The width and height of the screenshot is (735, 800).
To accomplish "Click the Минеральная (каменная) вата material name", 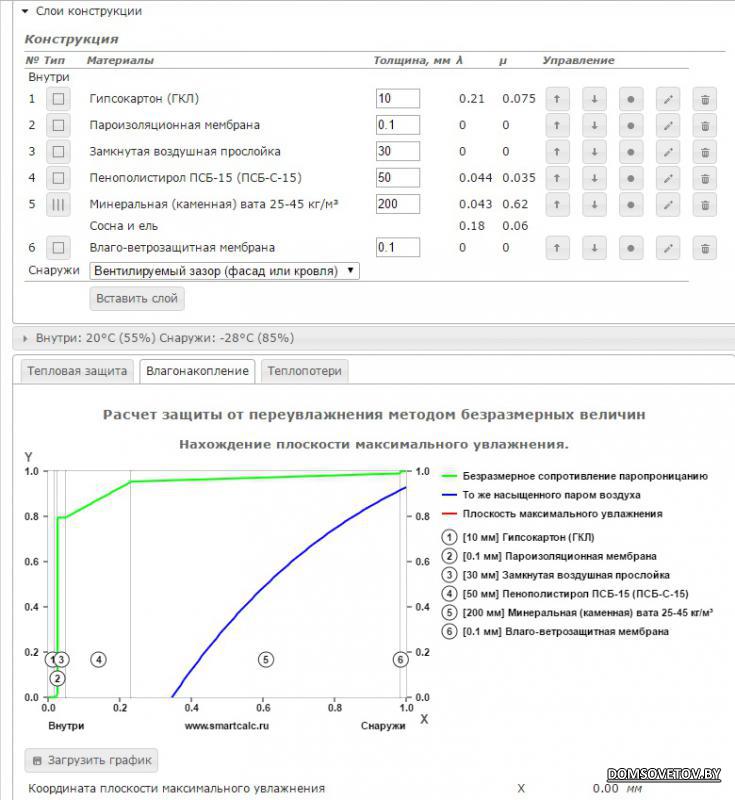I will (x=214, y=205).
